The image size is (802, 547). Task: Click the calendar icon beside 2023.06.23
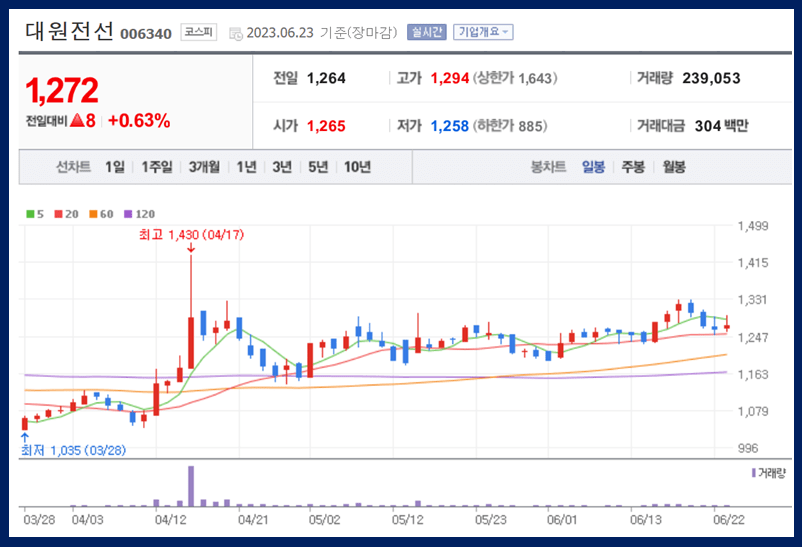(236, 34)
